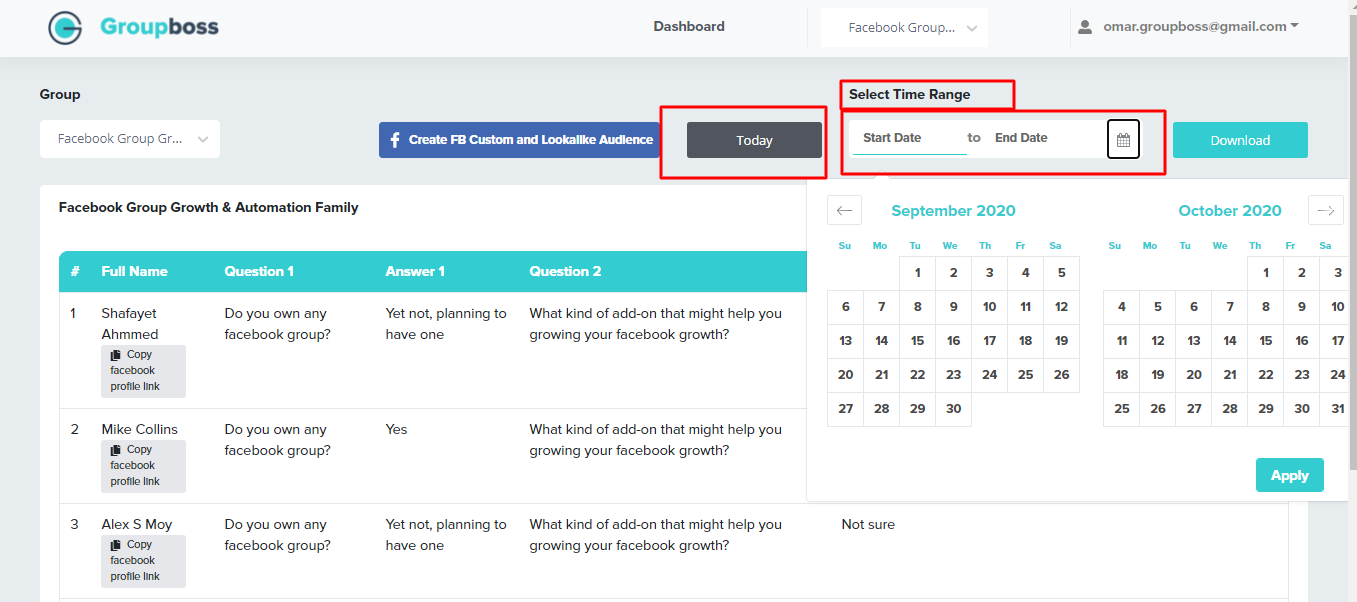Viewport: 1357px width, 602px height.
Task: Go to next month with right arrow
Action: 1325,210
